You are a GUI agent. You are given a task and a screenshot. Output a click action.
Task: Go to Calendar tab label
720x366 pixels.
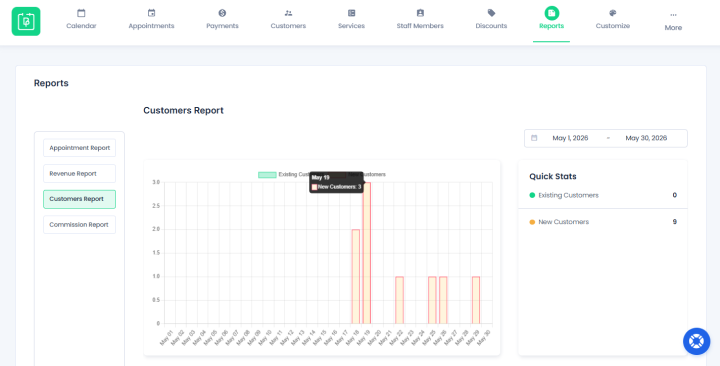(81, 26)
